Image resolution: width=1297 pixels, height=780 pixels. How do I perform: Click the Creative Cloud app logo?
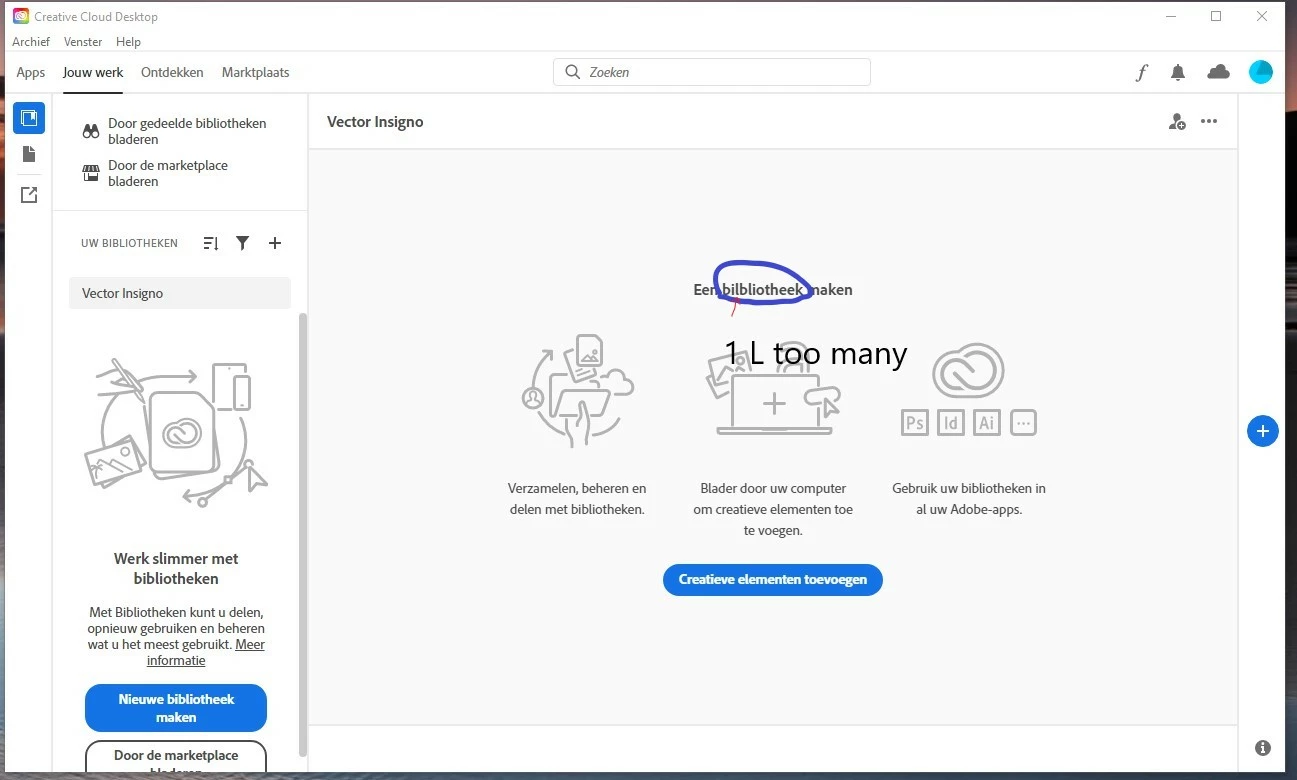20,16
